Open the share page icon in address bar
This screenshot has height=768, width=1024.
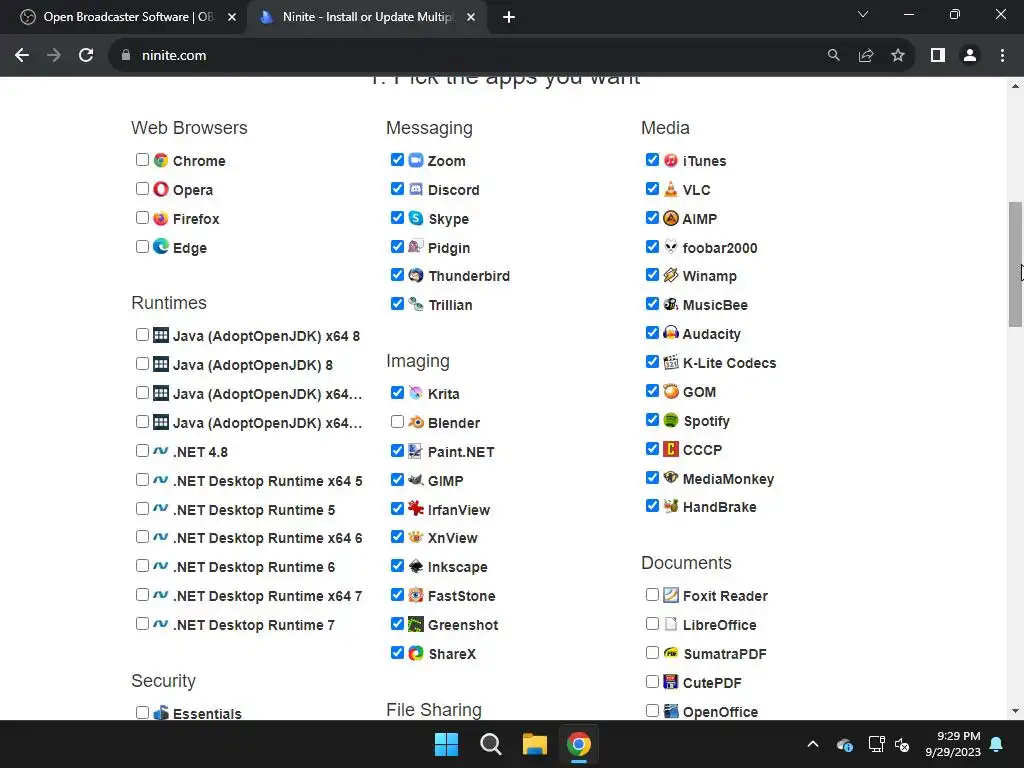coord(866,56)
